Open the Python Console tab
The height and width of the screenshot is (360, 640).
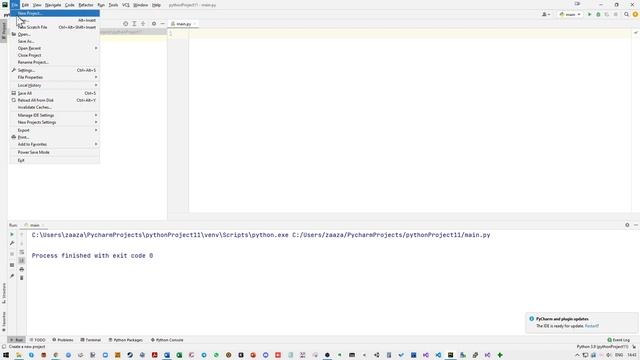[167, 340]
